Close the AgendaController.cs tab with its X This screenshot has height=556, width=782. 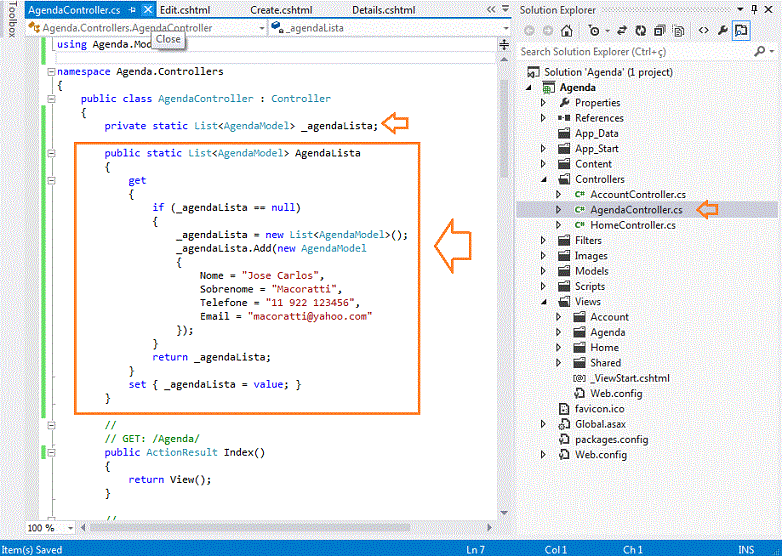[148, 9]
